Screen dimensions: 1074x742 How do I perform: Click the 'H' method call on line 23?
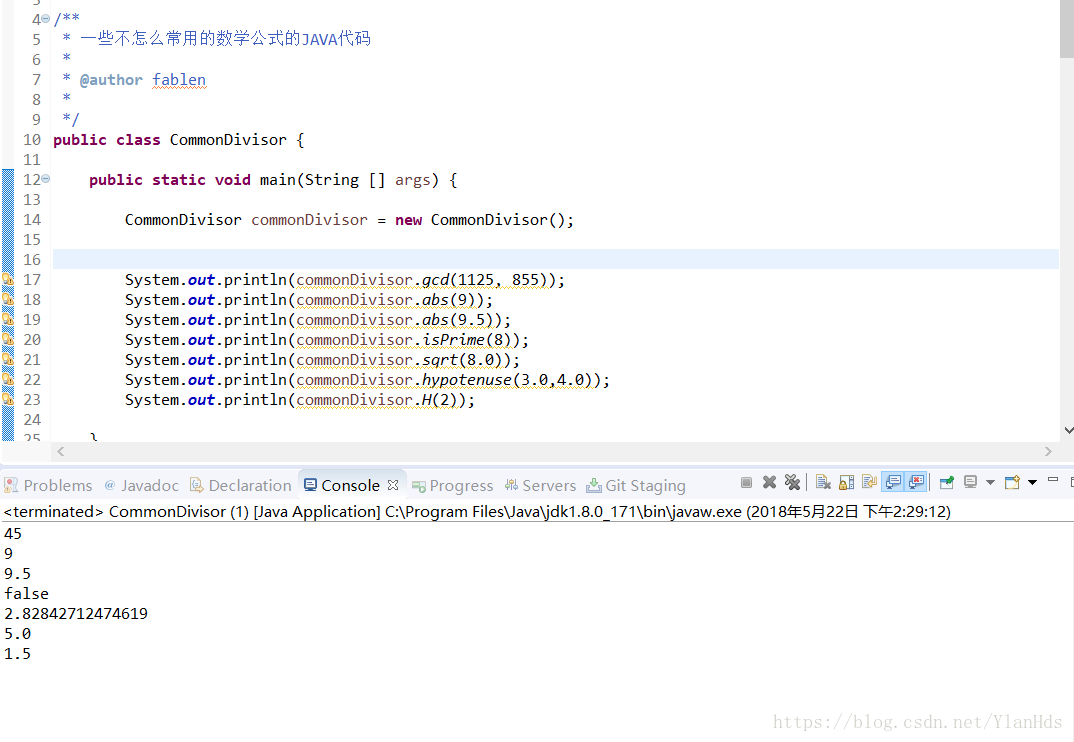click(x=426, y=399)
